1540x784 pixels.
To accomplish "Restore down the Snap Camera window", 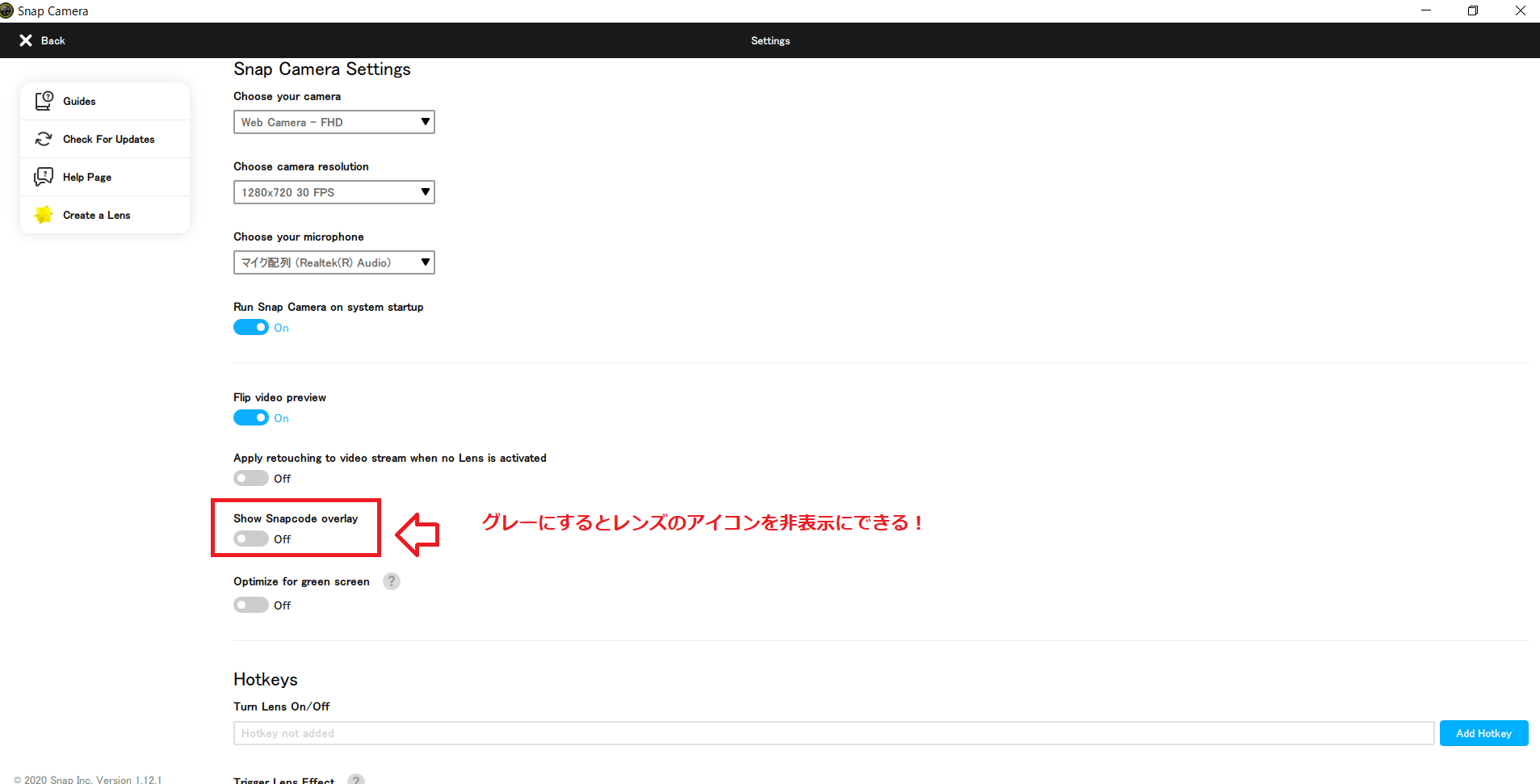I will tap(1473, 10).
